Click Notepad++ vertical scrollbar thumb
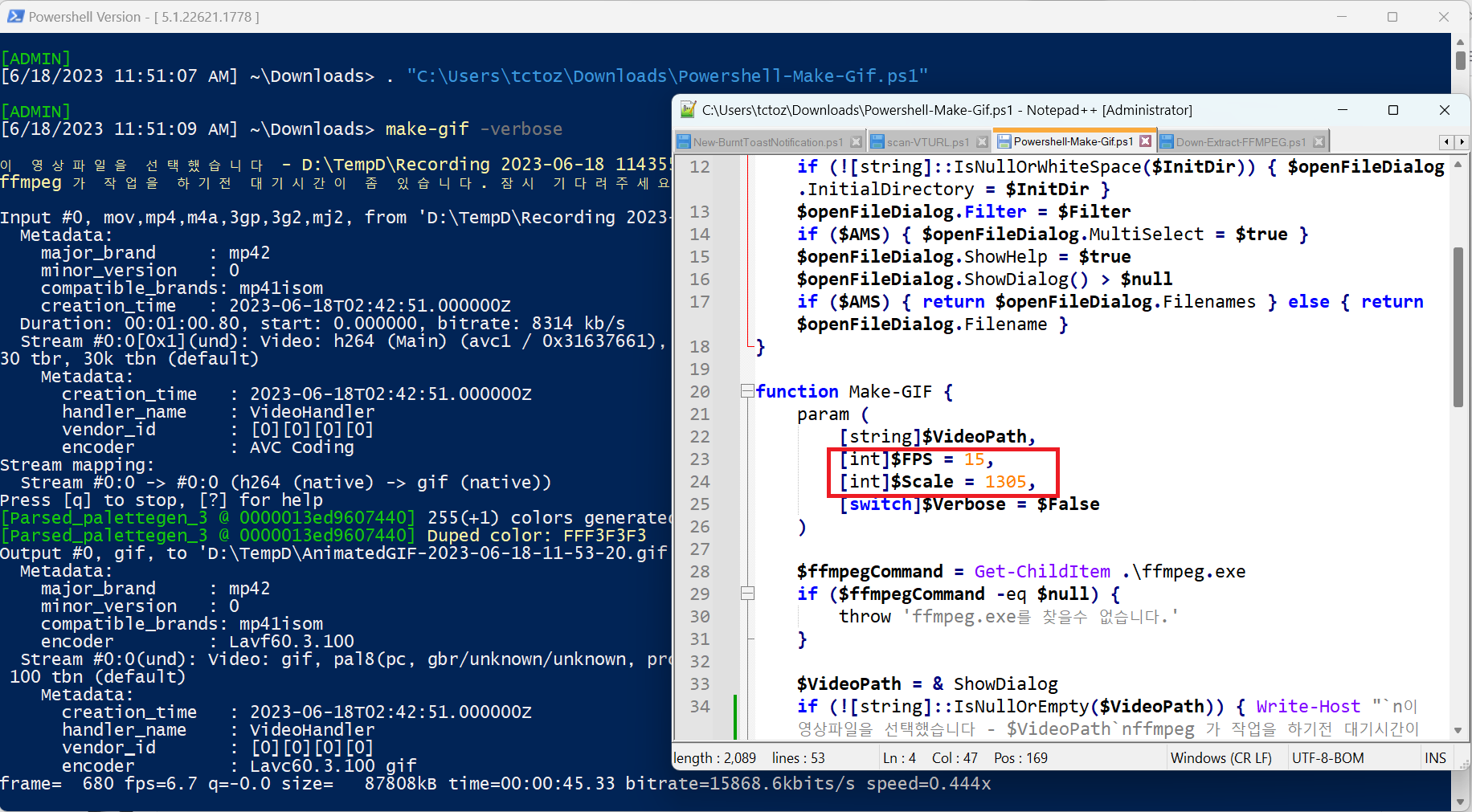Image resolution: width=1472 pixels, height=812 pixels. tap(1458, 328)
